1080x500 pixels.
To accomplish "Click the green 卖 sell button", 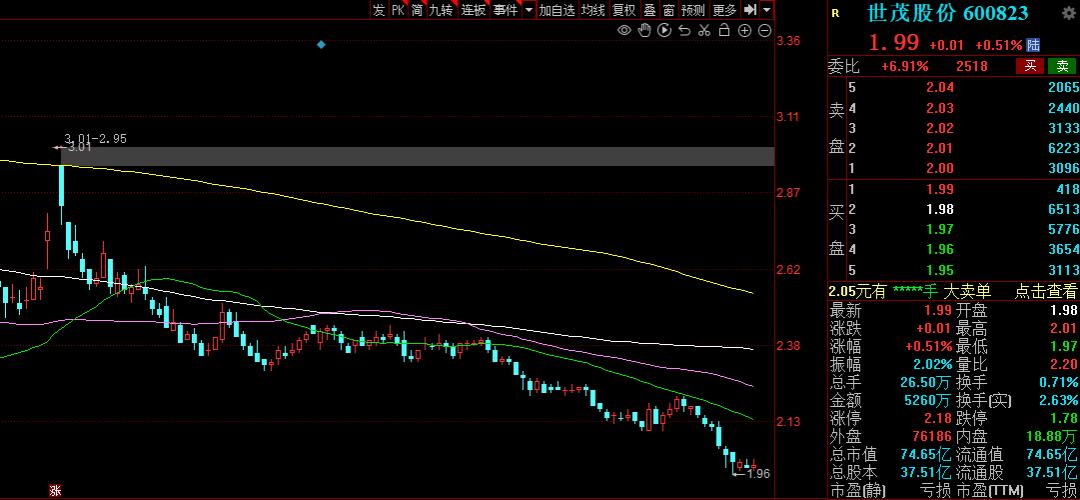I will (x=1062, y=66).
